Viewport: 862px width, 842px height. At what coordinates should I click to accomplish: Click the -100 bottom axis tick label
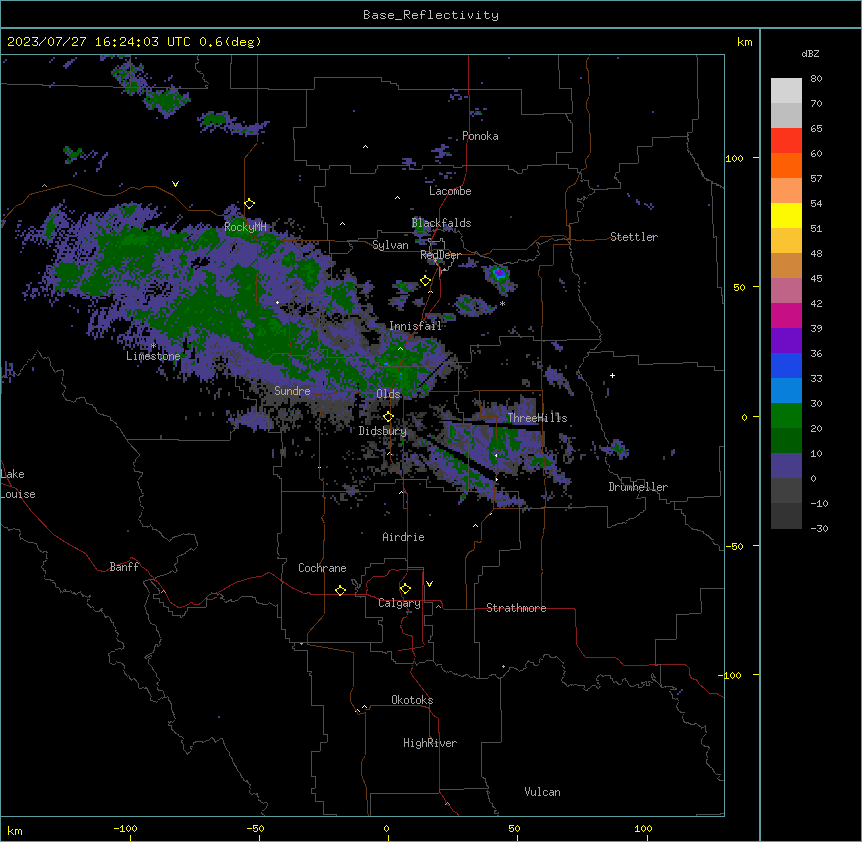(x=126, y=828)
